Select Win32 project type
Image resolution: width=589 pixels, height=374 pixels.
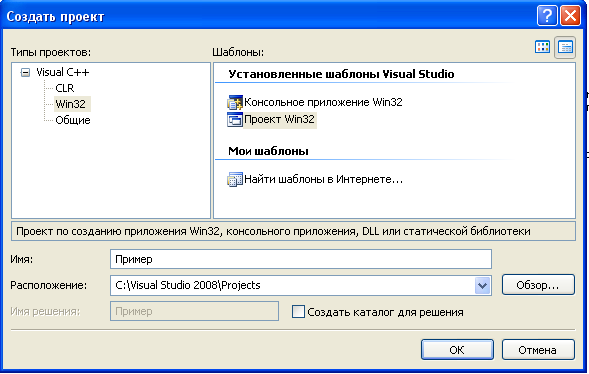click(x=71, y=104)
